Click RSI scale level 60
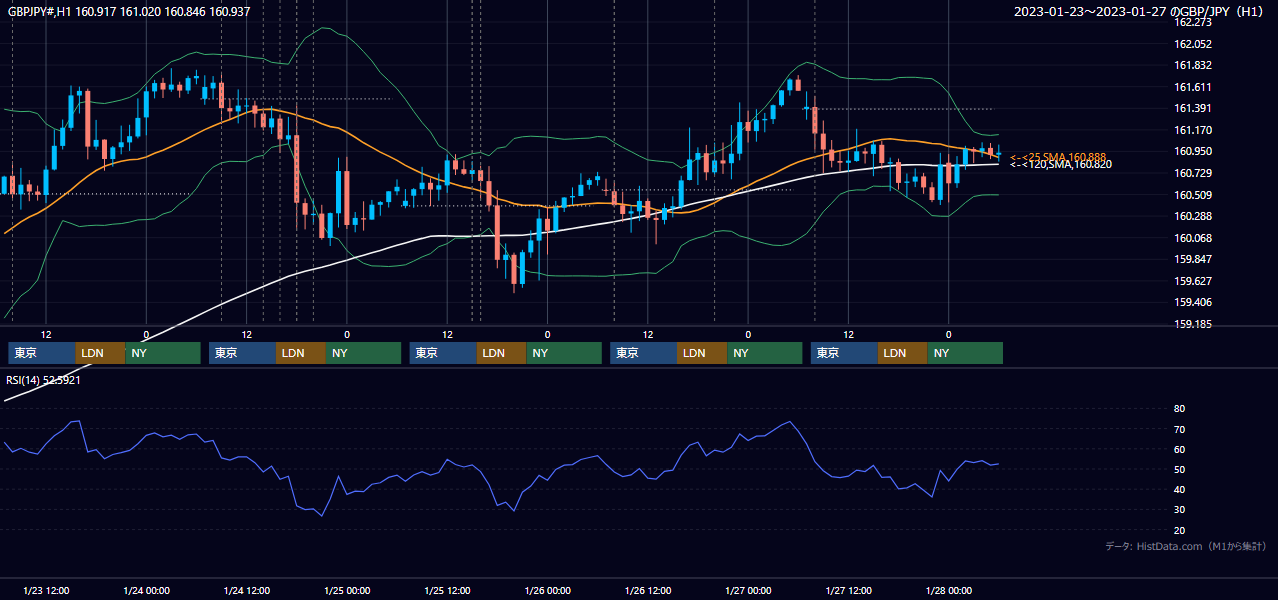 (x=1179, y=449)
